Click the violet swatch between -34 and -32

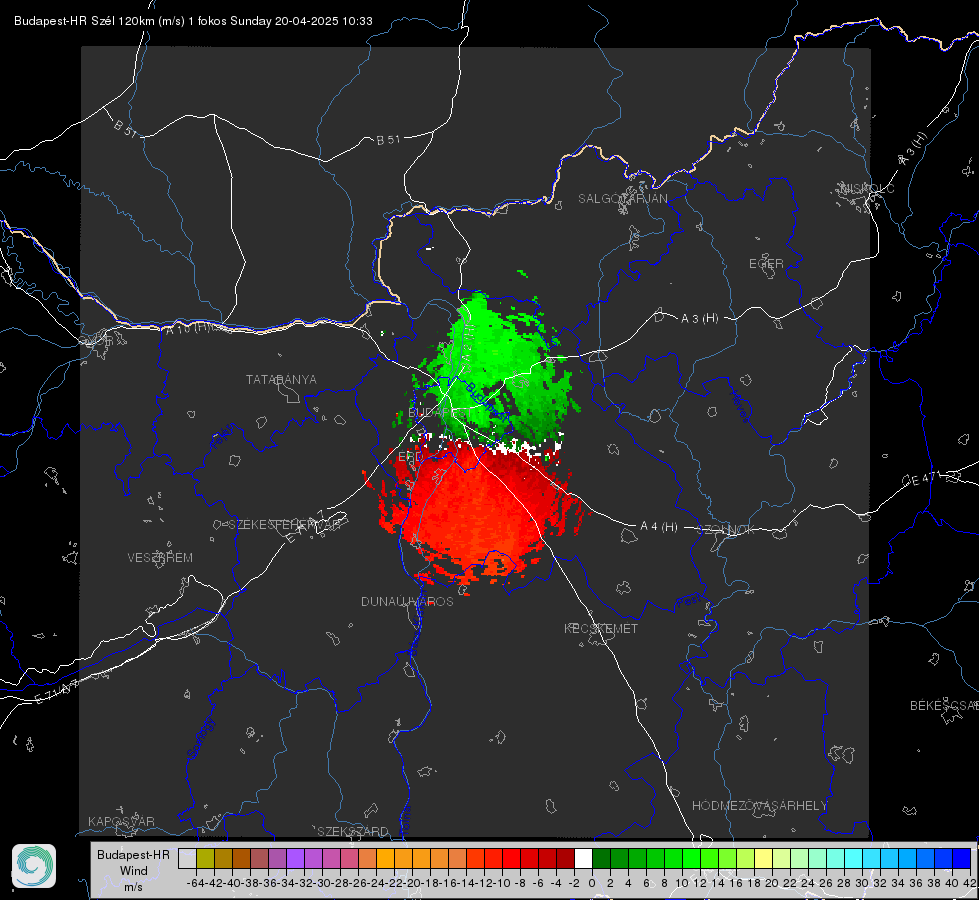pyautogui.click(x=295, y=858)
